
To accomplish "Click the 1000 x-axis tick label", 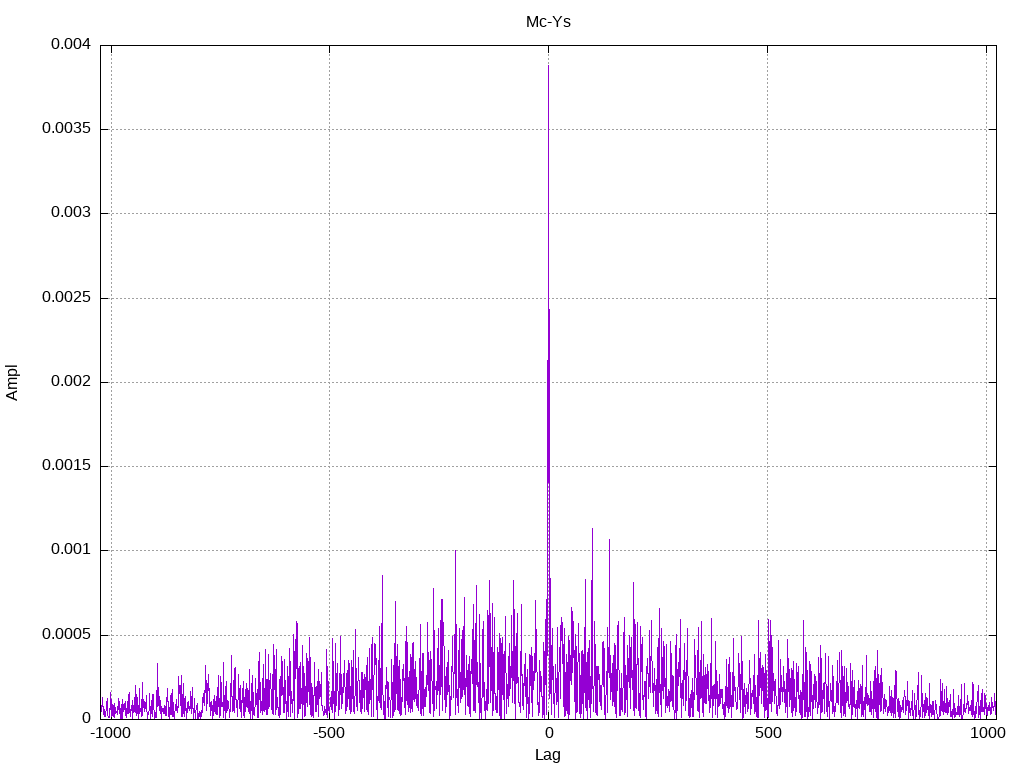I will tap(986, 733).
